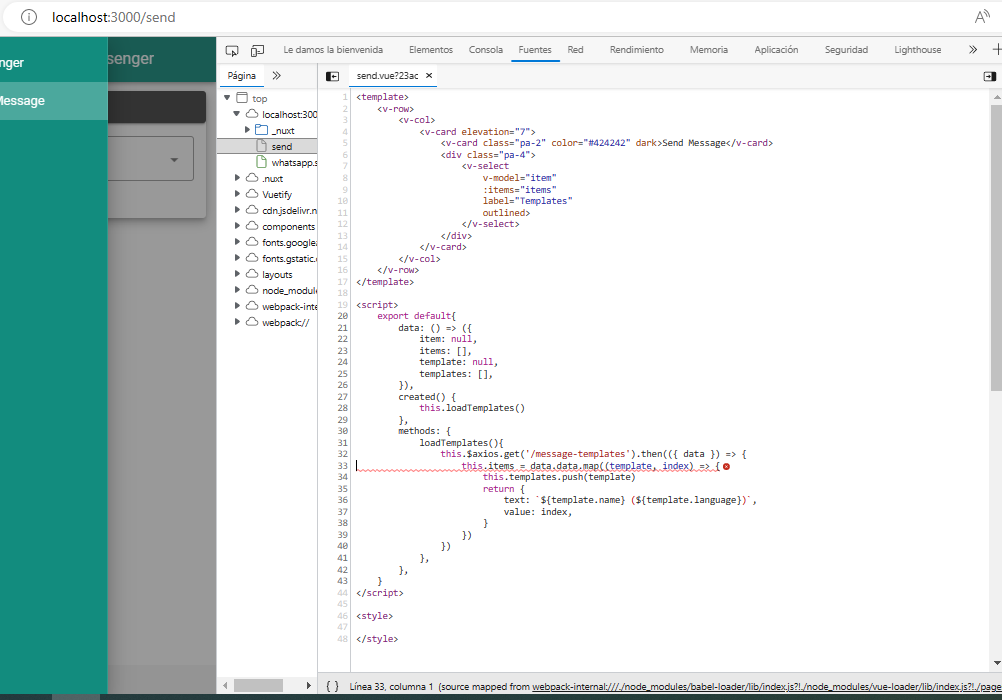Switch to the Consola tab

(x=486, y=50)
